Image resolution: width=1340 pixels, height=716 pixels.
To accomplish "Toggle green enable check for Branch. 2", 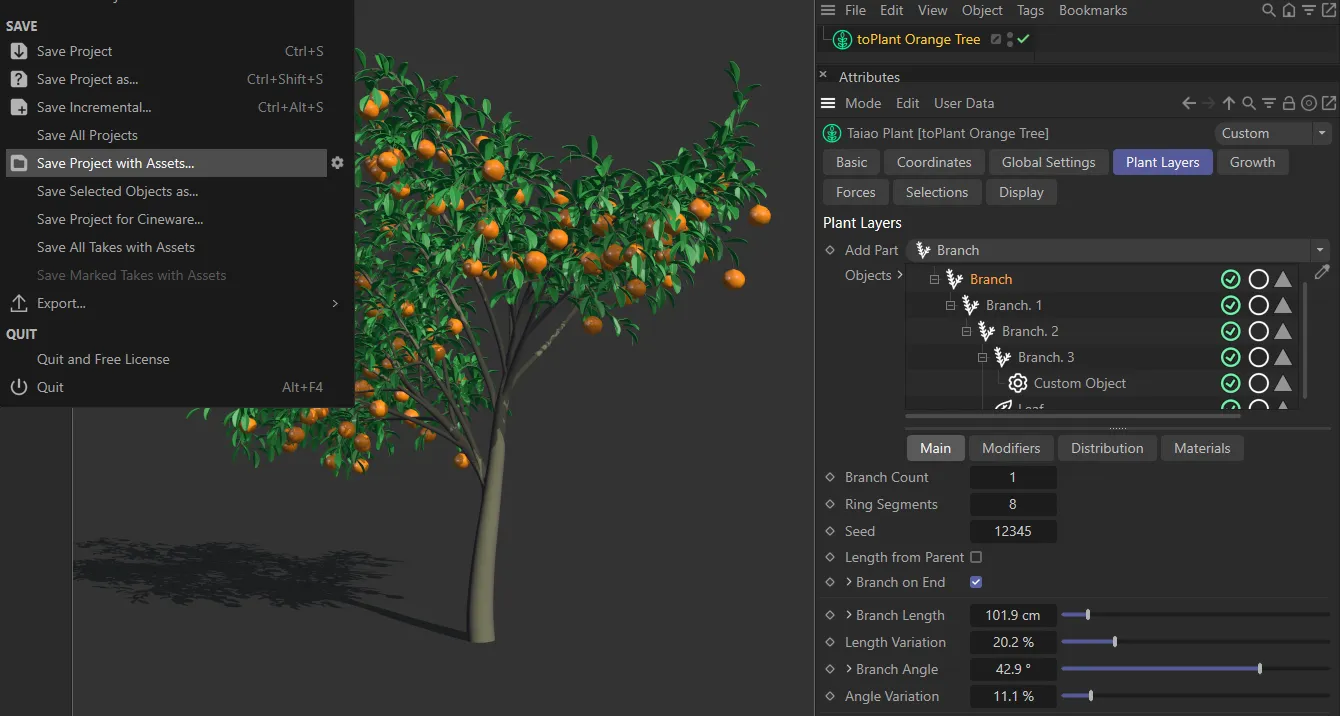I will pyautogui.click(x=1230, y=331).
